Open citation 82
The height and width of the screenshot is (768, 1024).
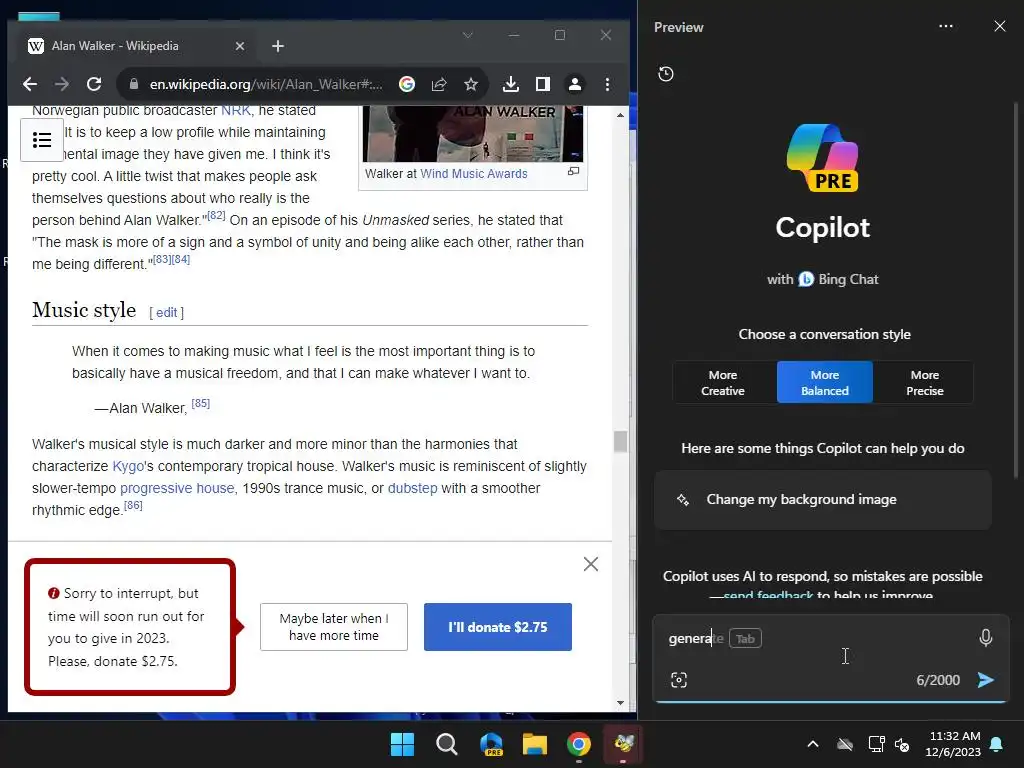tap(214, 216)
